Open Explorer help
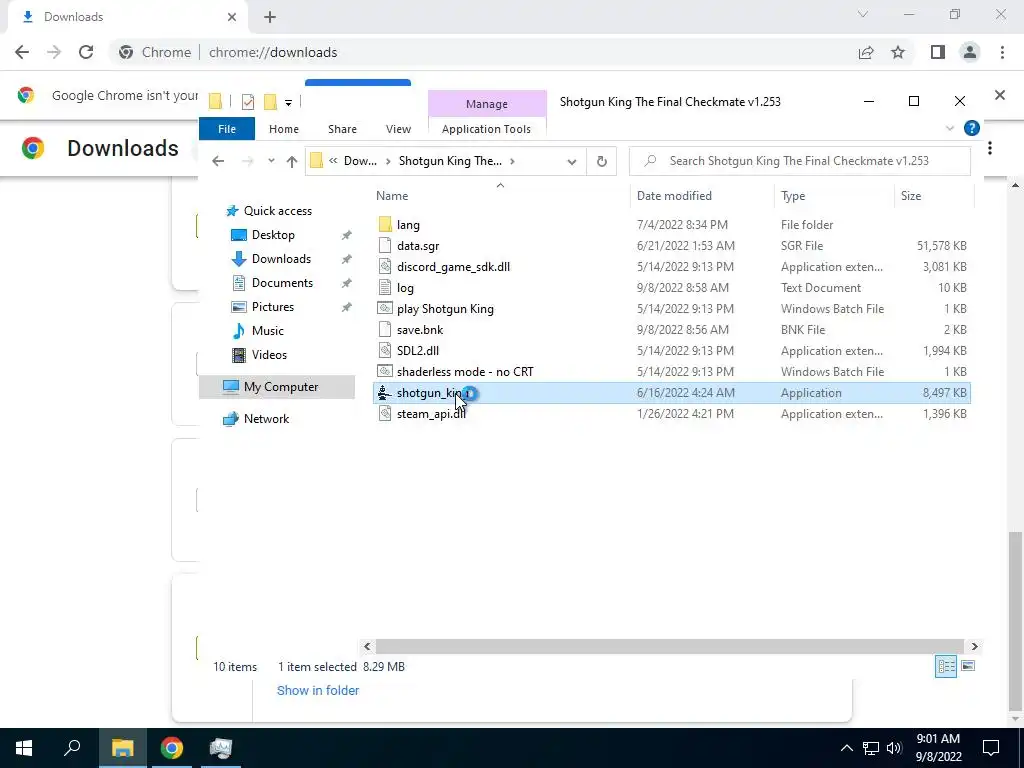1024x768 pixels. click(972, 129)
